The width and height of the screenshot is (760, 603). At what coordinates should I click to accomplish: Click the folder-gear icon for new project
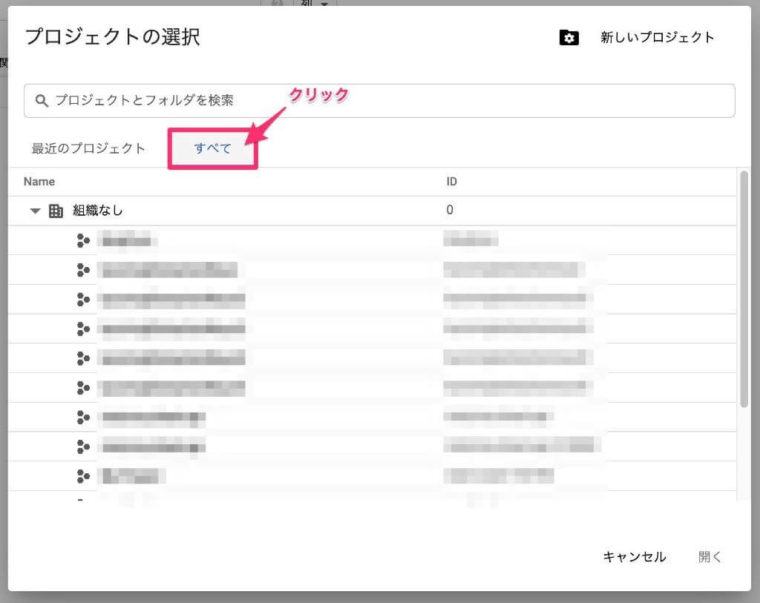pos(569,38)
